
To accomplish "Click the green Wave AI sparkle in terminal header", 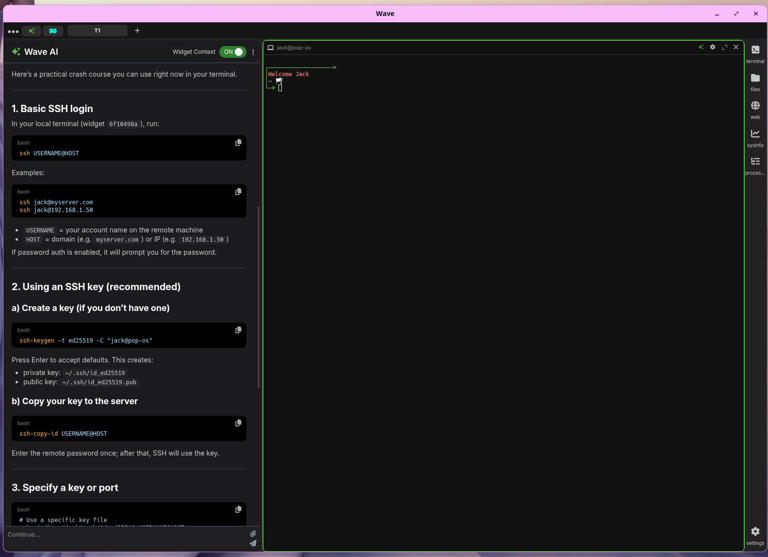I will 701,47.
